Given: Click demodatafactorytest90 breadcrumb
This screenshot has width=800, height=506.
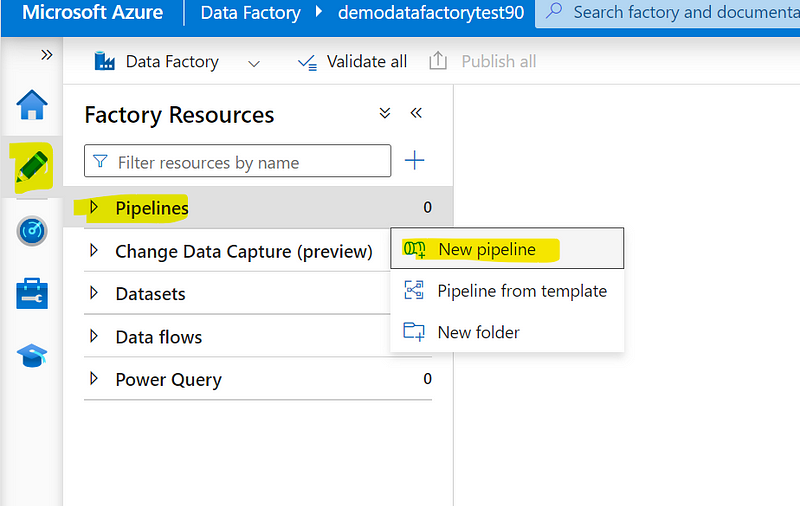Looking at the screenshot, I should tap(431, 12).
